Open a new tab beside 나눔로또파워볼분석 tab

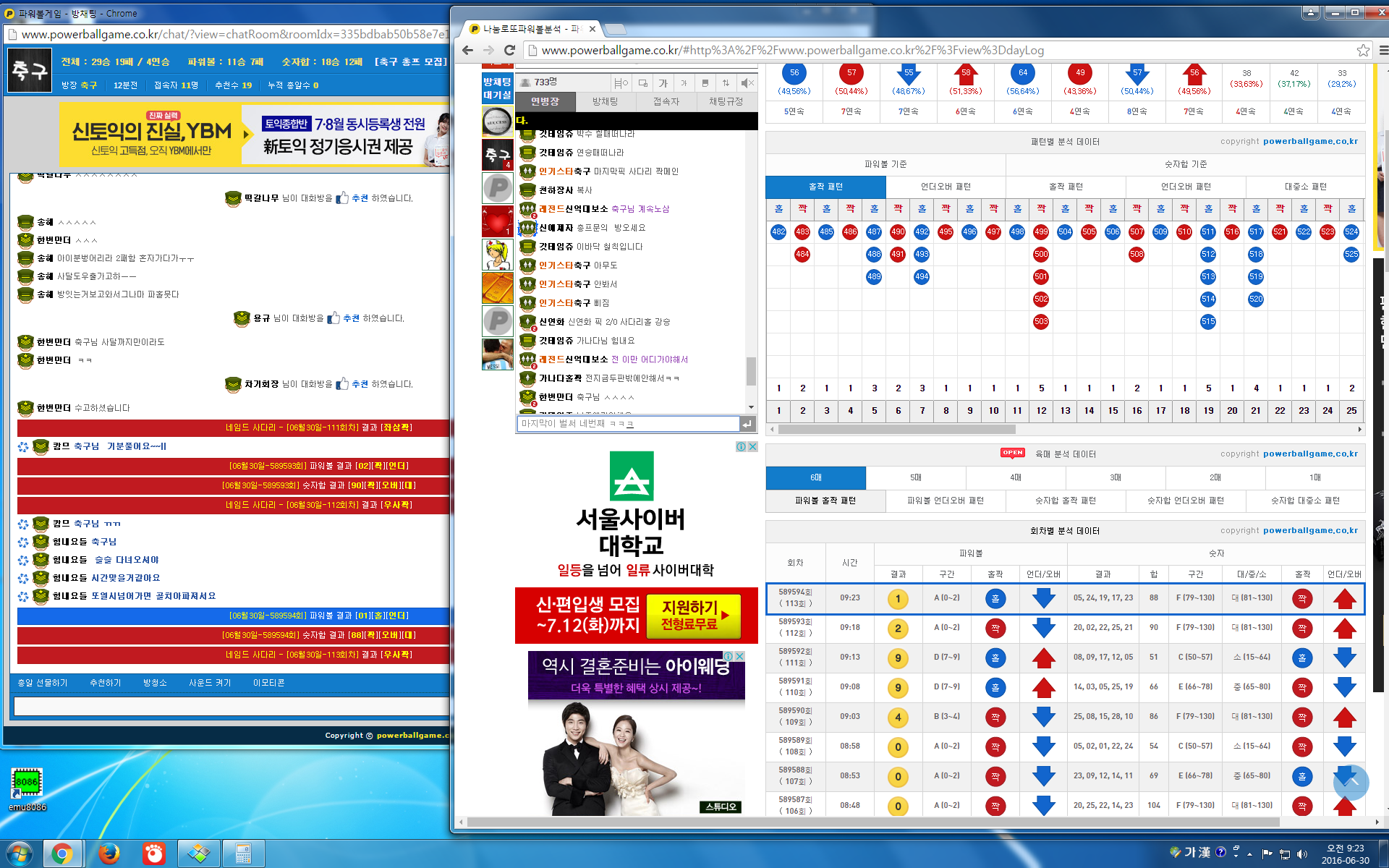pyautogui.click(x=615, y=29)
